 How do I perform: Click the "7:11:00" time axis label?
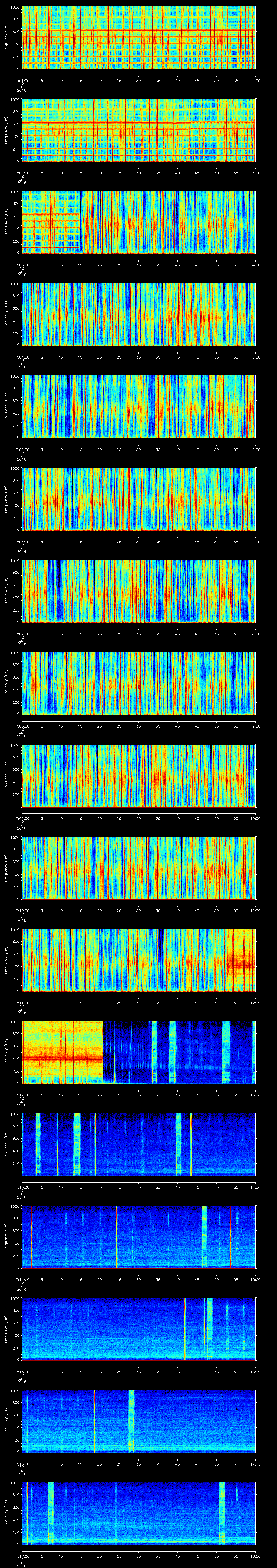point(22,1003)
